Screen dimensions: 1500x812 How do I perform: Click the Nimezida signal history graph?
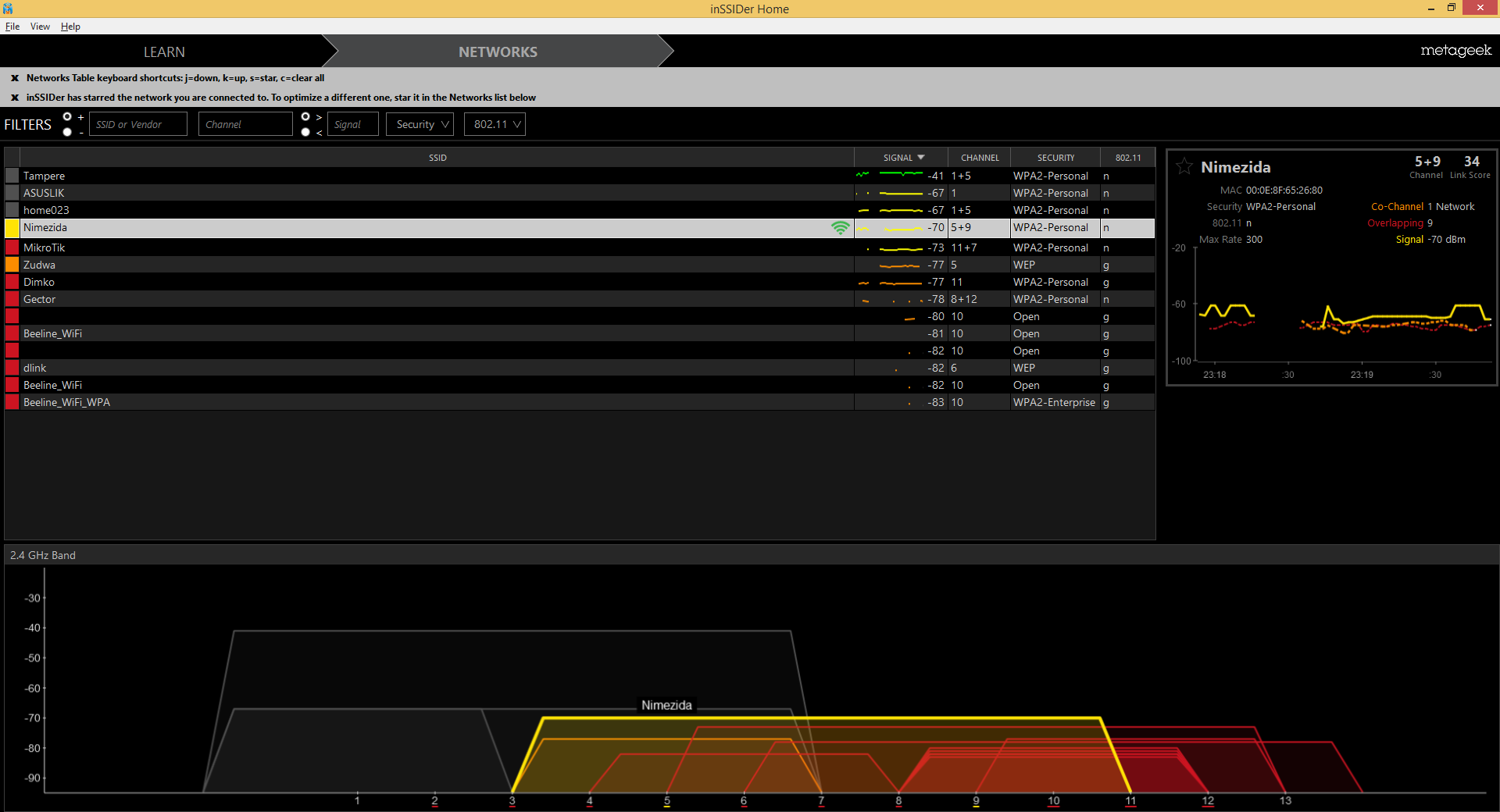coord(1344,304)
